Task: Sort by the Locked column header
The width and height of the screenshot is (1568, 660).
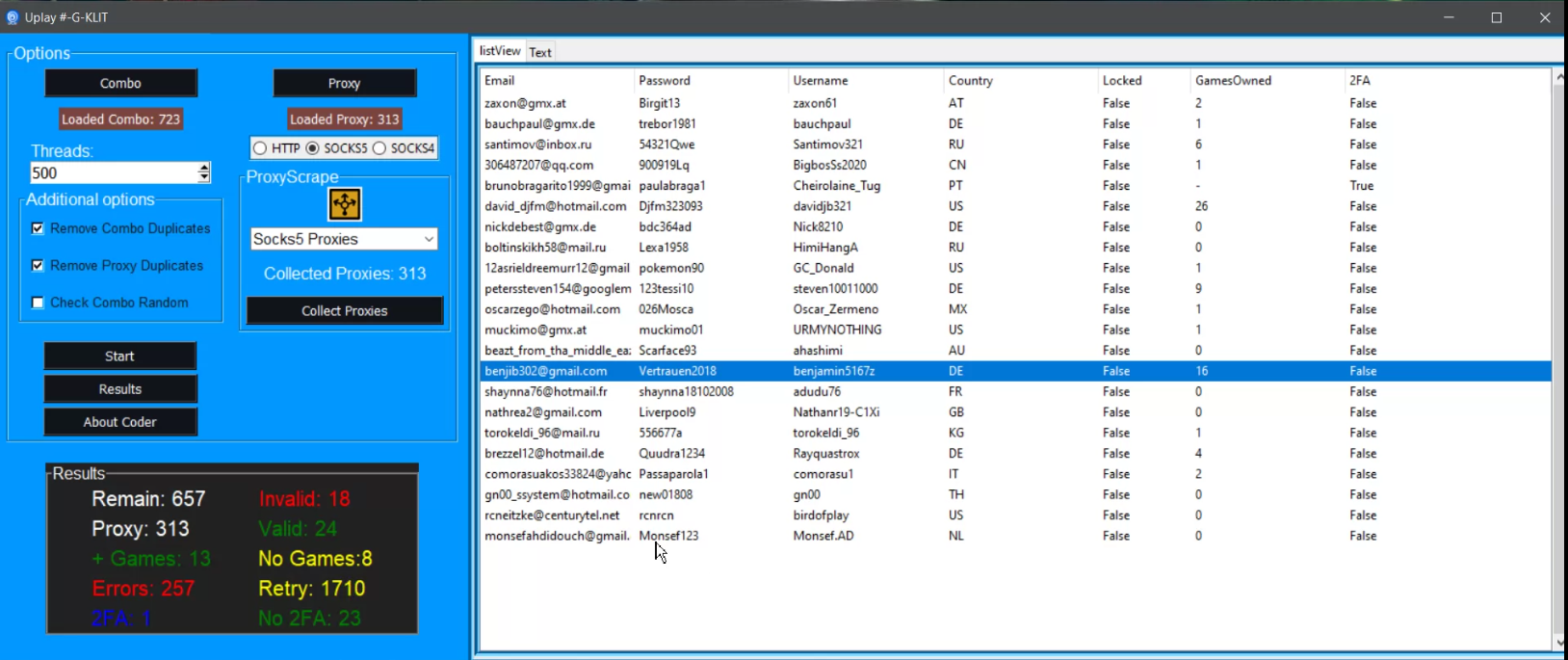Action: tap(1144, 80)
